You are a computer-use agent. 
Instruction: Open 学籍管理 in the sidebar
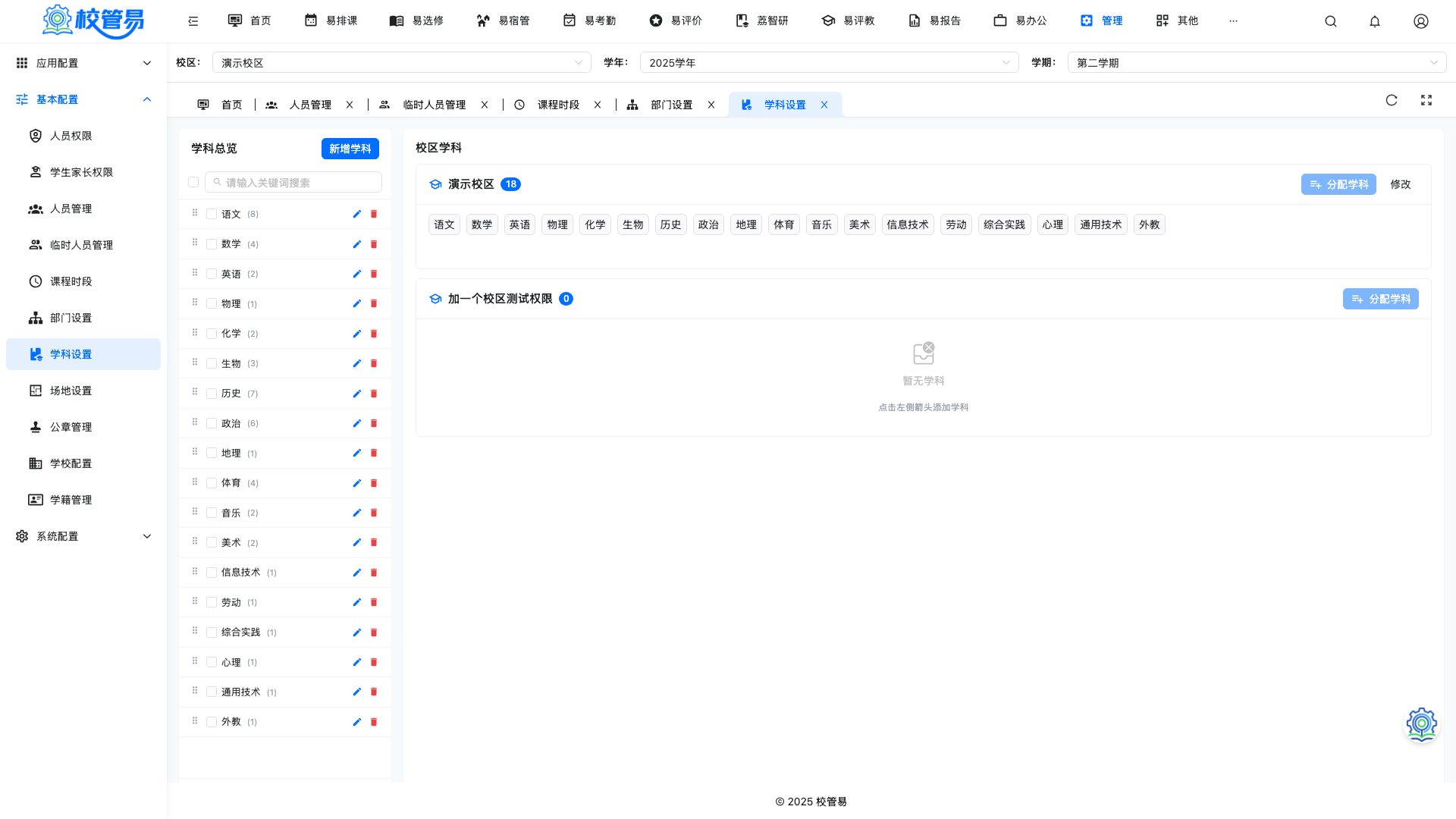point(83,500)
